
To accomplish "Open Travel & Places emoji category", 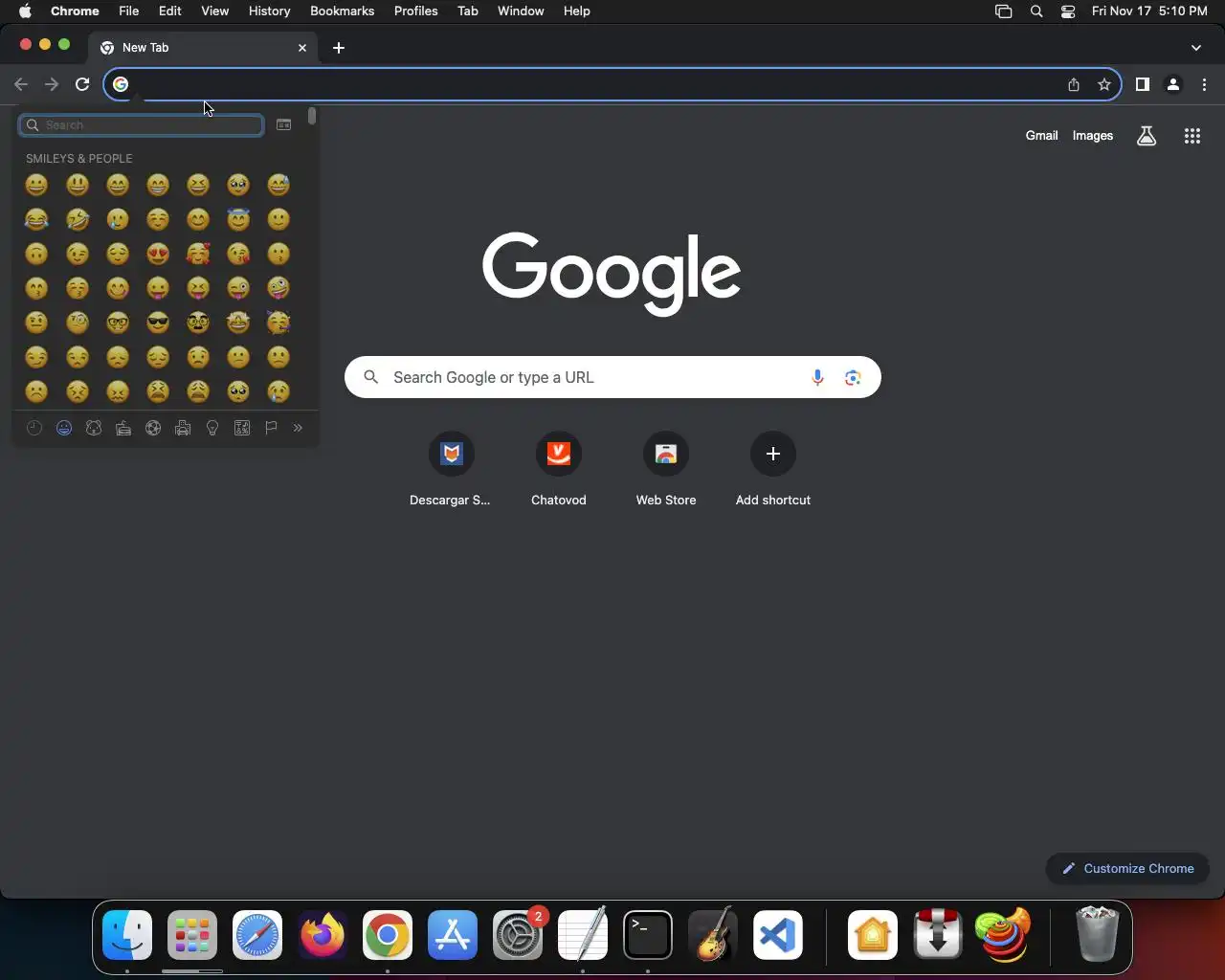I will click(x=183, y=428).
